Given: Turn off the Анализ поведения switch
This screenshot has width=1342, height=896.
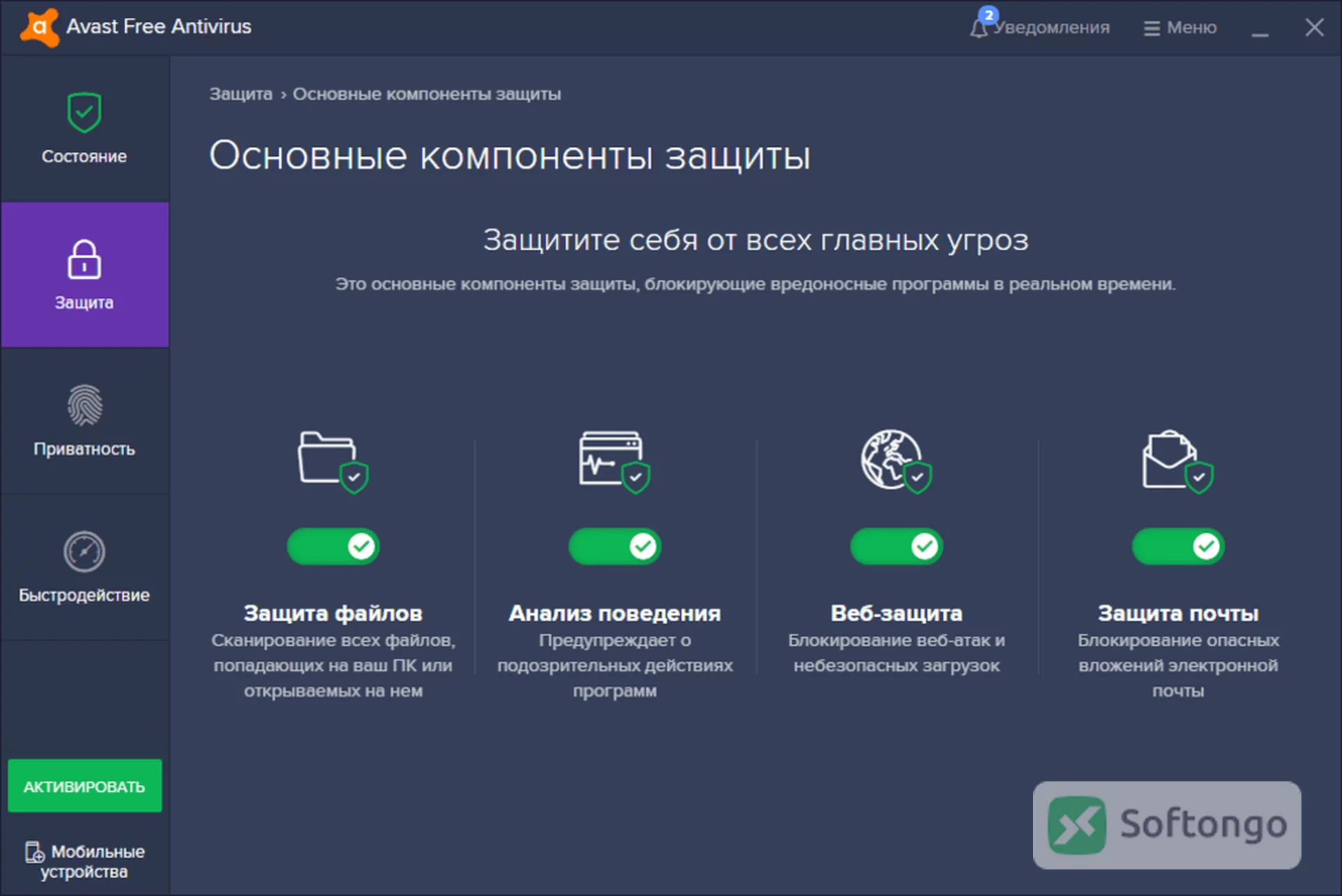Looking at the screenshot, I should tap(614, 546).
